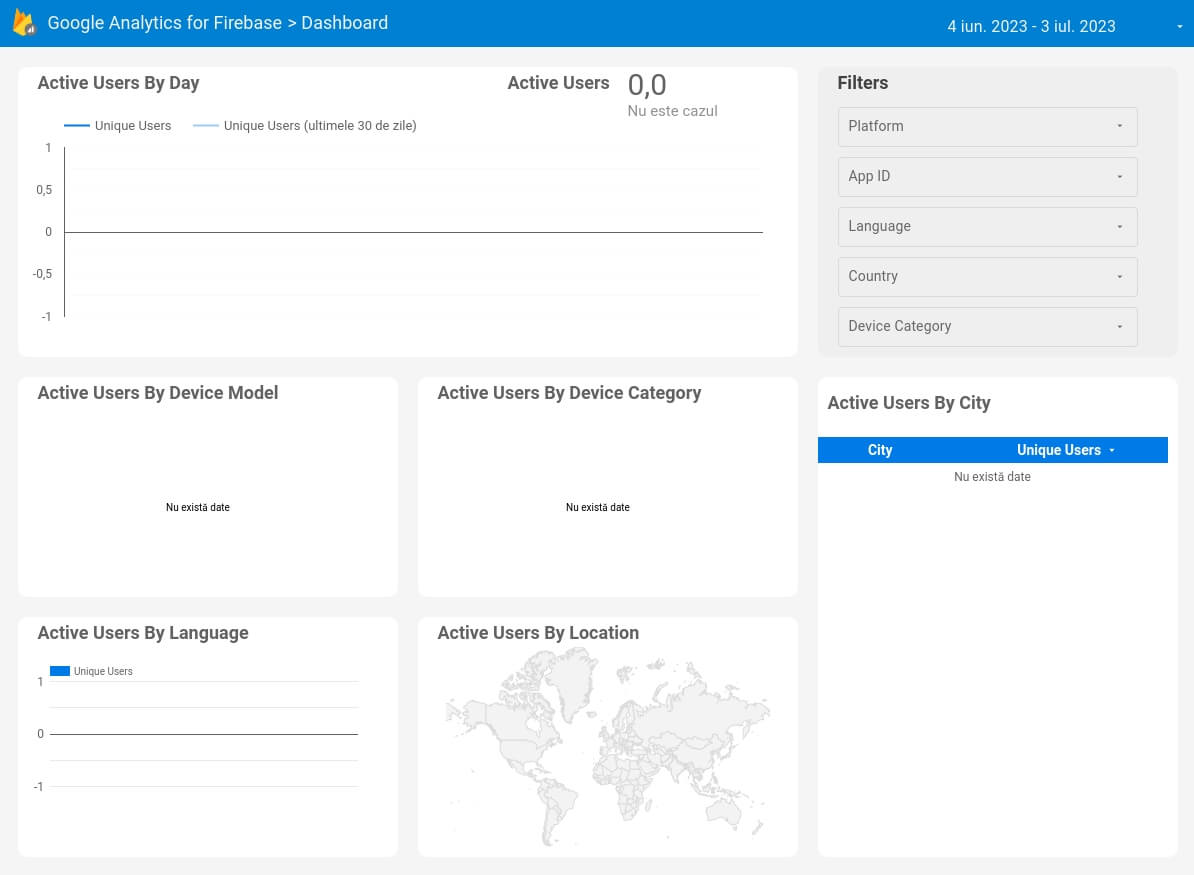Image resolution: width=1194 pixels, height=875 pixels.
Task: Click the Active Users 0,0 scorecard value
Action: coord(646,85)
